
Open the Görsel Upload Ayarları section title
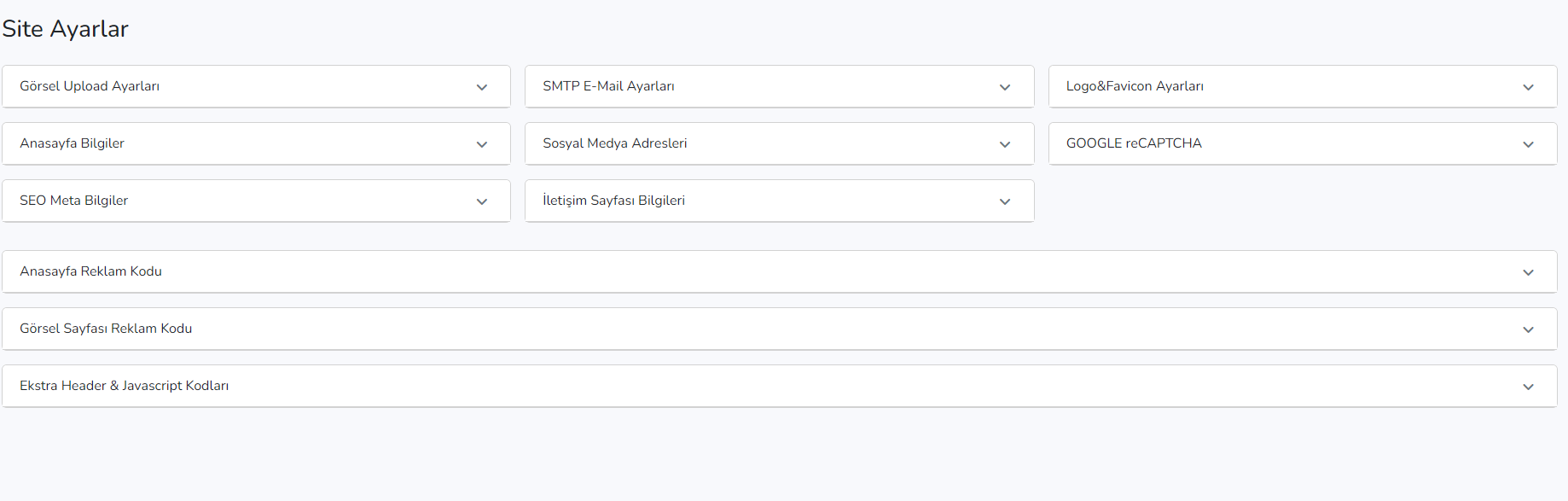tap(90, 86)
